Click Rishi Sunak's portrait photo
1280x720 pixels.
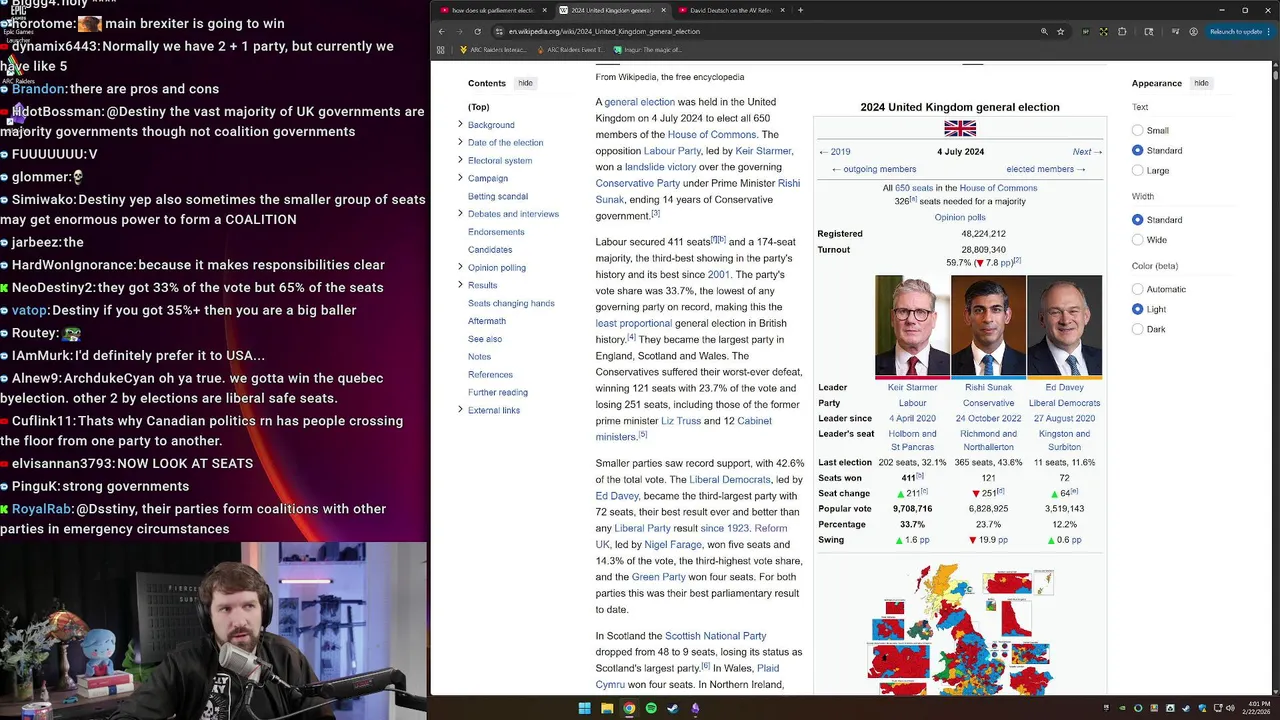pos(988,326)
